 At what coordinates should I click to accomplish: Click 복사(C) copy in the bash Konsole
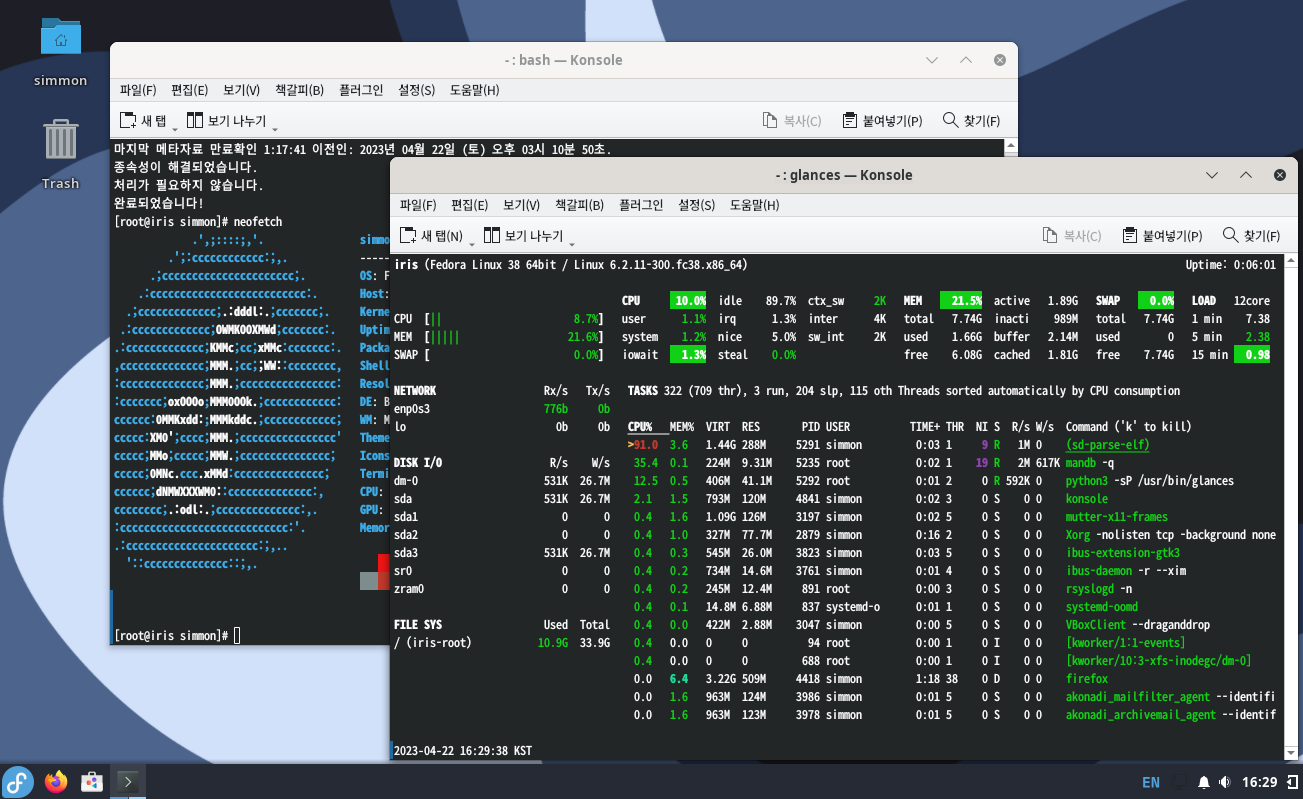pyautogui.click(x=791, y=121)
